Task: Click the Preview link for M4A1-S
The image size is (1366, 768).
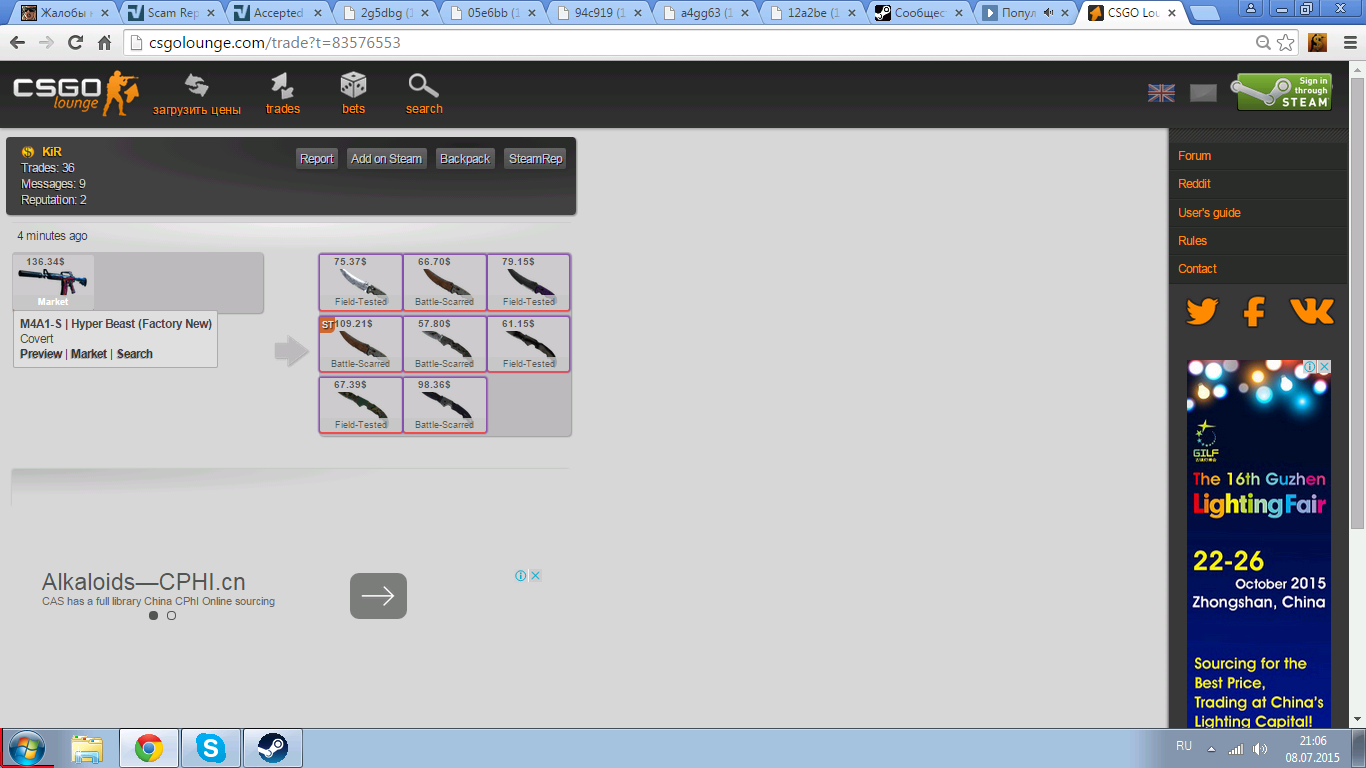Action: tap(41, 354)
